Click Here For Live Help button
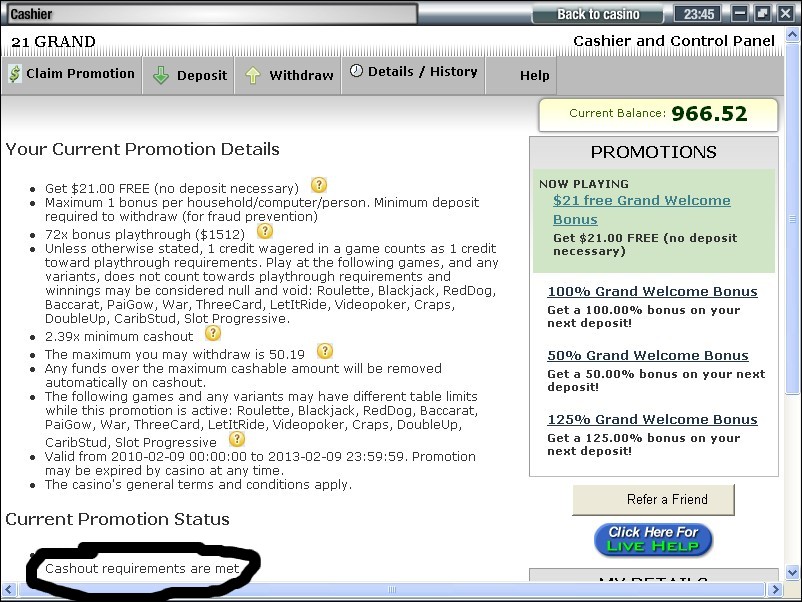This screenshot has height=602, width=802. tap(653, 540)
